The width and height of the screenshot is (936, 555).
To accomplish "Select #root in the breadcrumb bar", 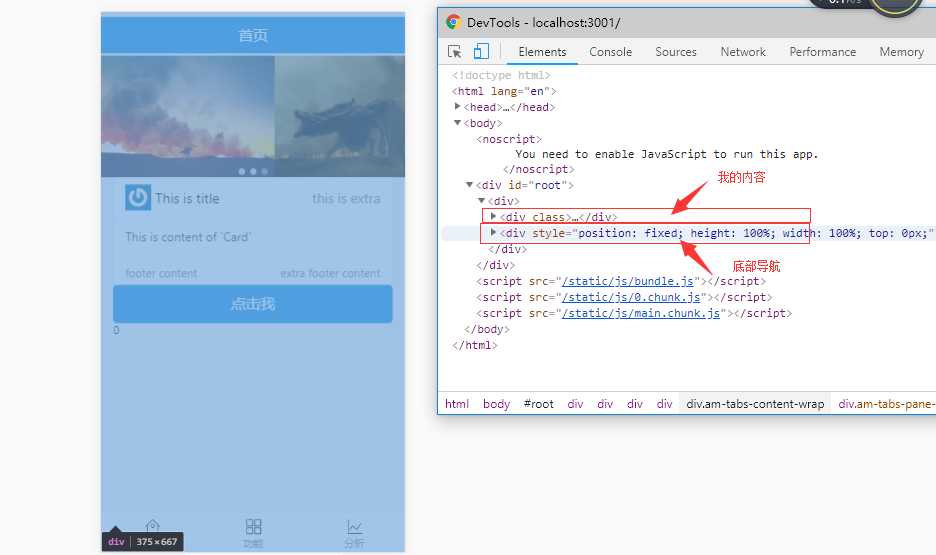I will pos(538,404).
